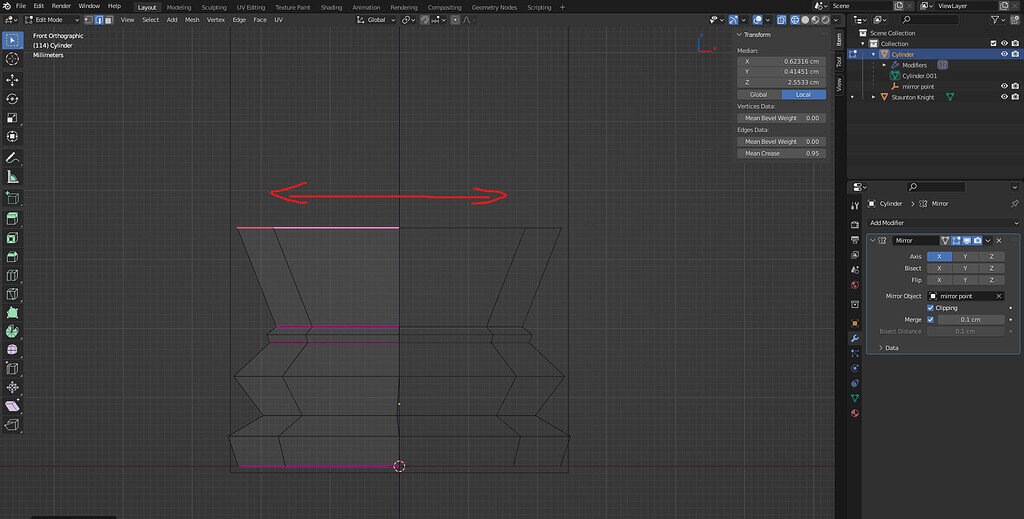Viewport: 1024px width, 519px height.
Task: Select the Move tool in the toolbar
Action: (12, 80)
